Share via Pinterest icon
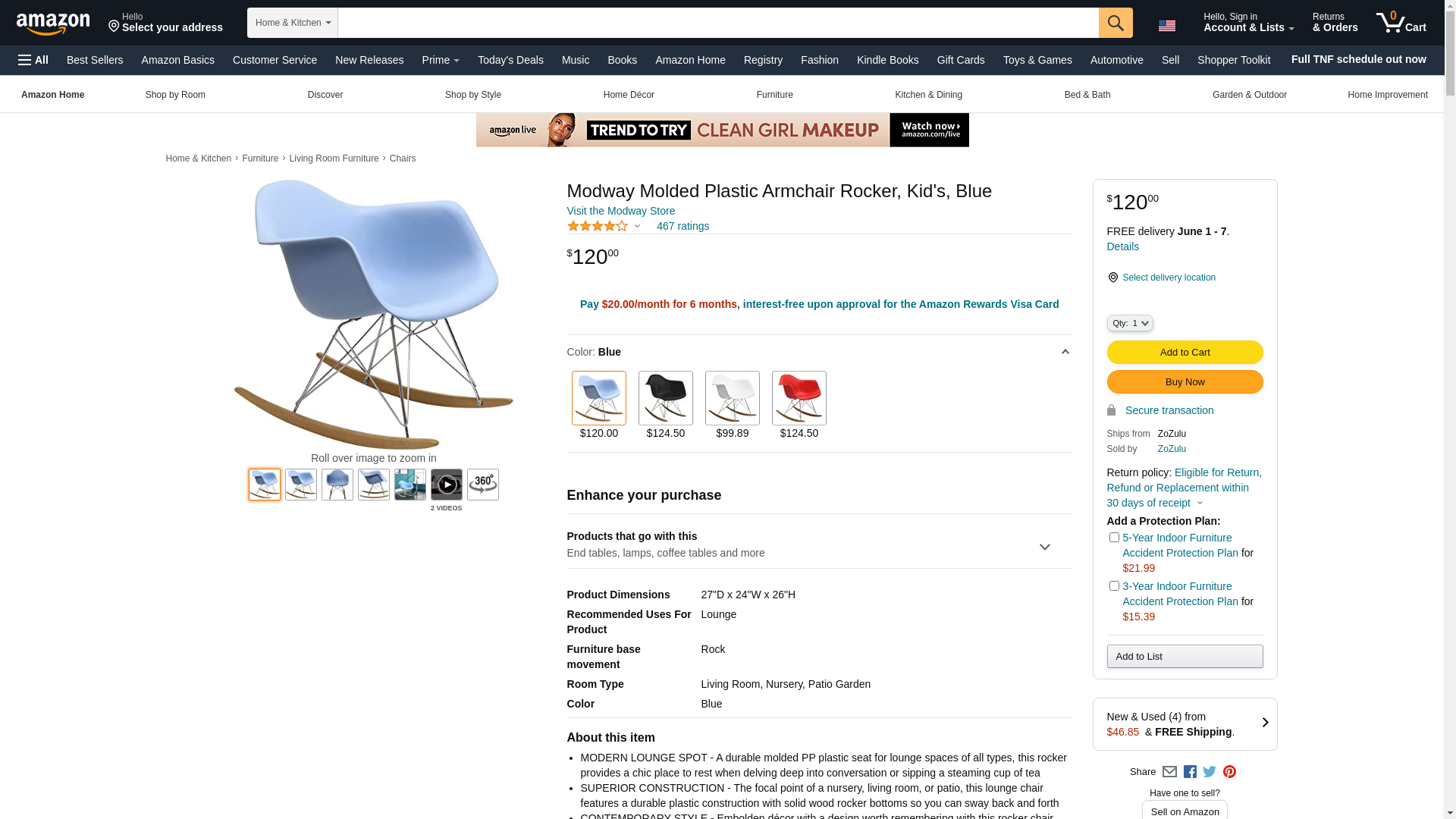The image size is (1456, 819). point(1229,772)
